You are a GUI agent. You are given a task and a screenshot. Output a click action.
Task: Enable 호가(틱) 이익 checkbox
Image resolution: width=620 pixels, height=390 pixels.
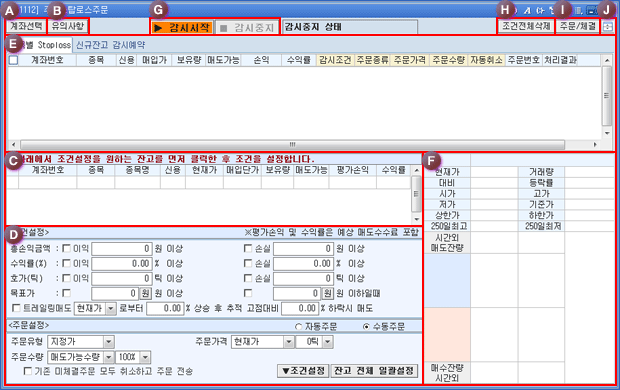67,278
